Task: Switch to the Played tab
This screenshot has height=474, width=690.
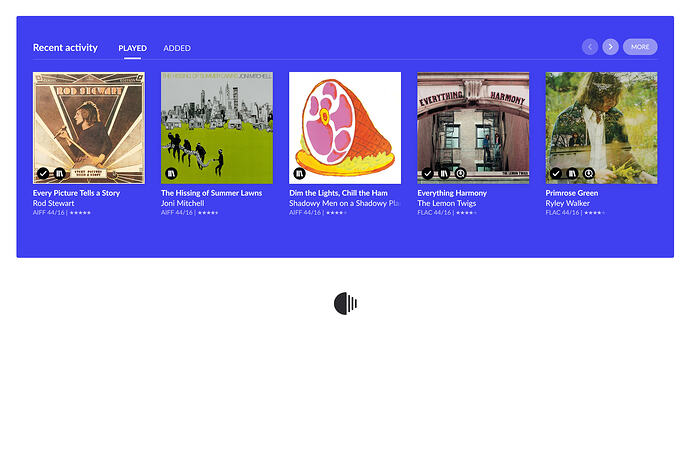Action: click(132, 48)
